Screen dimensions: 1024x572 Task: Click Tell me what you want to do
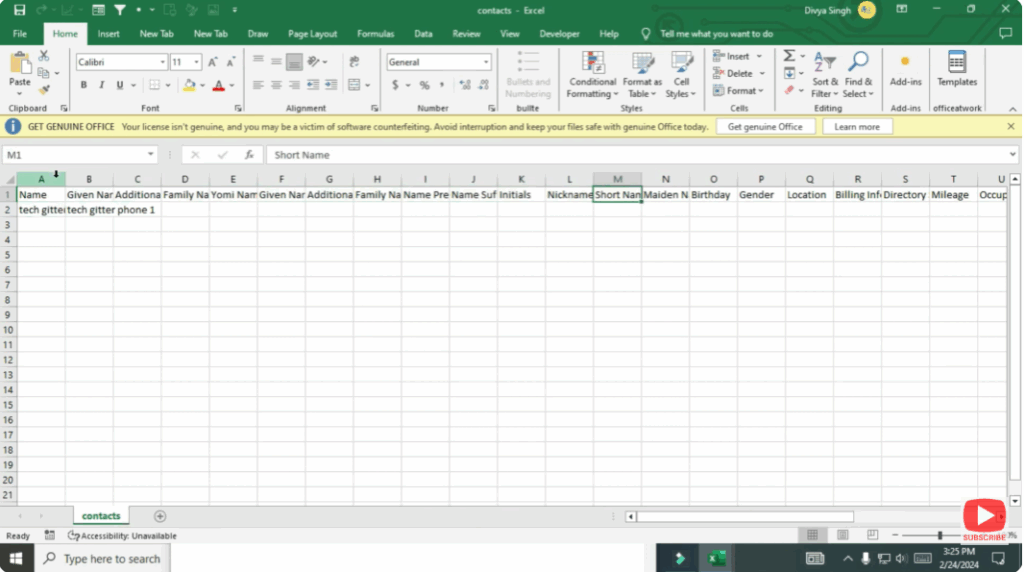(x=716, y=33)
